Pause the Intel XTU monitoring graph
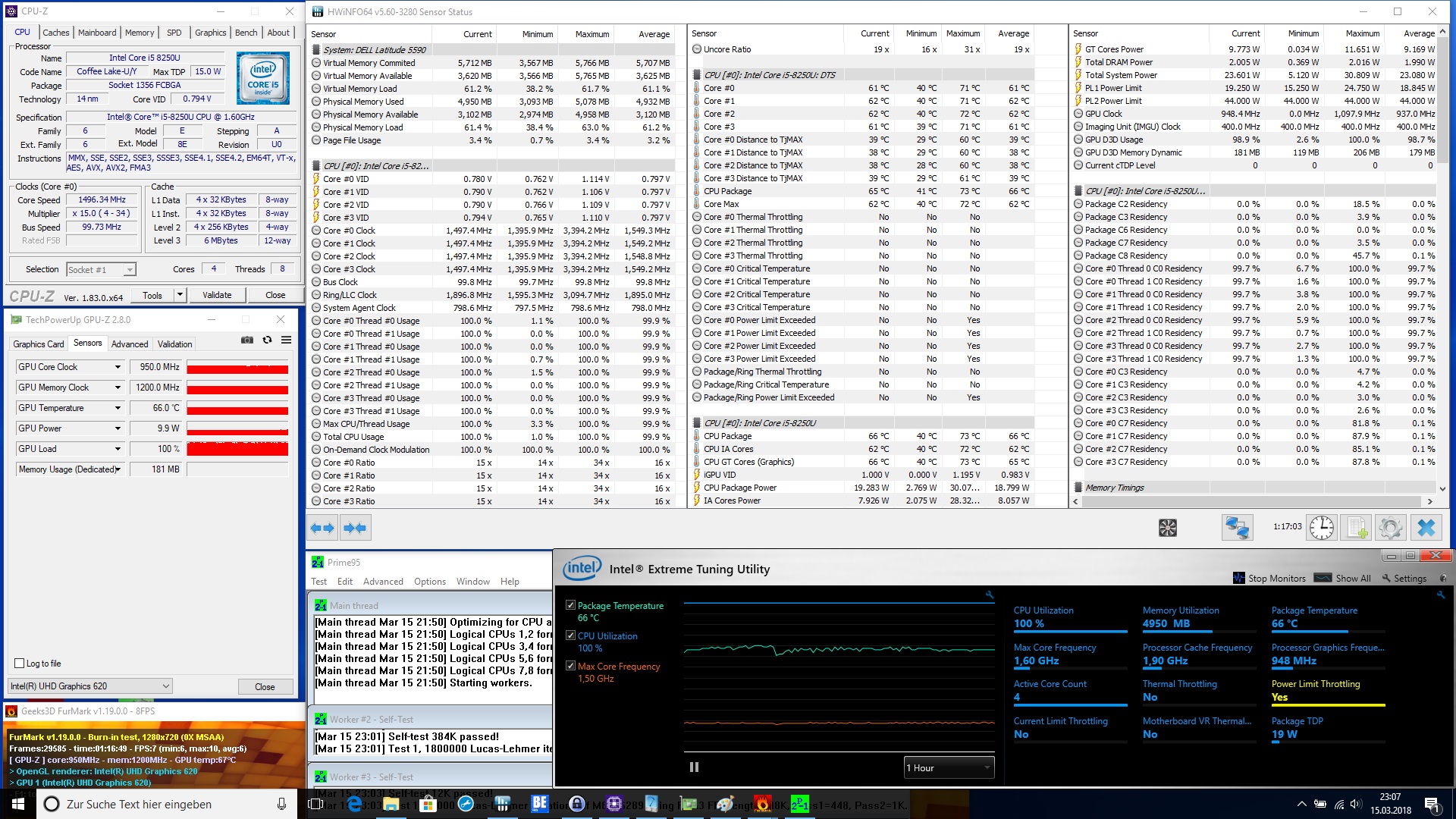 point(694,767)
